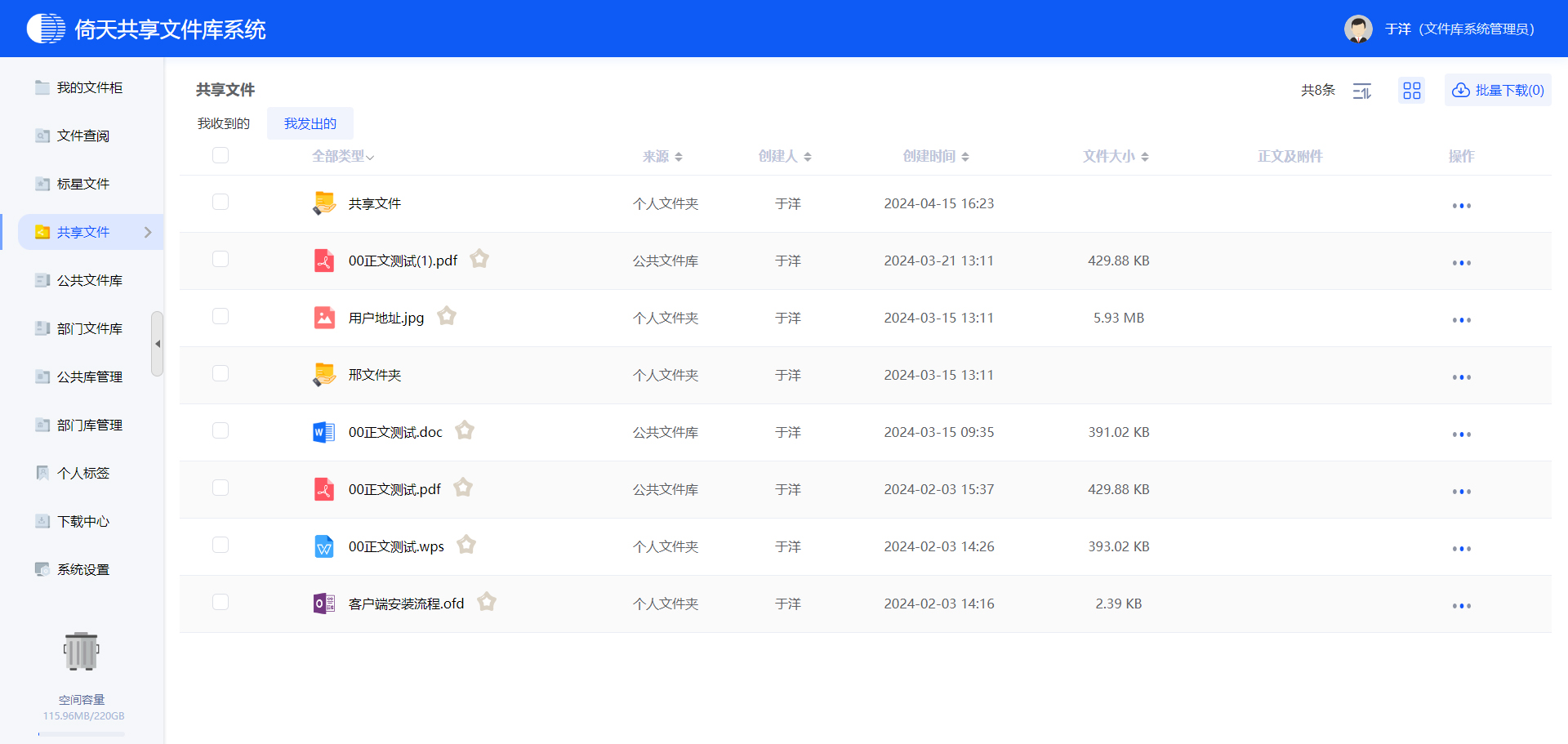Click the system logo icon in header
The image size is (1568, 744).
tap(46, 29)
